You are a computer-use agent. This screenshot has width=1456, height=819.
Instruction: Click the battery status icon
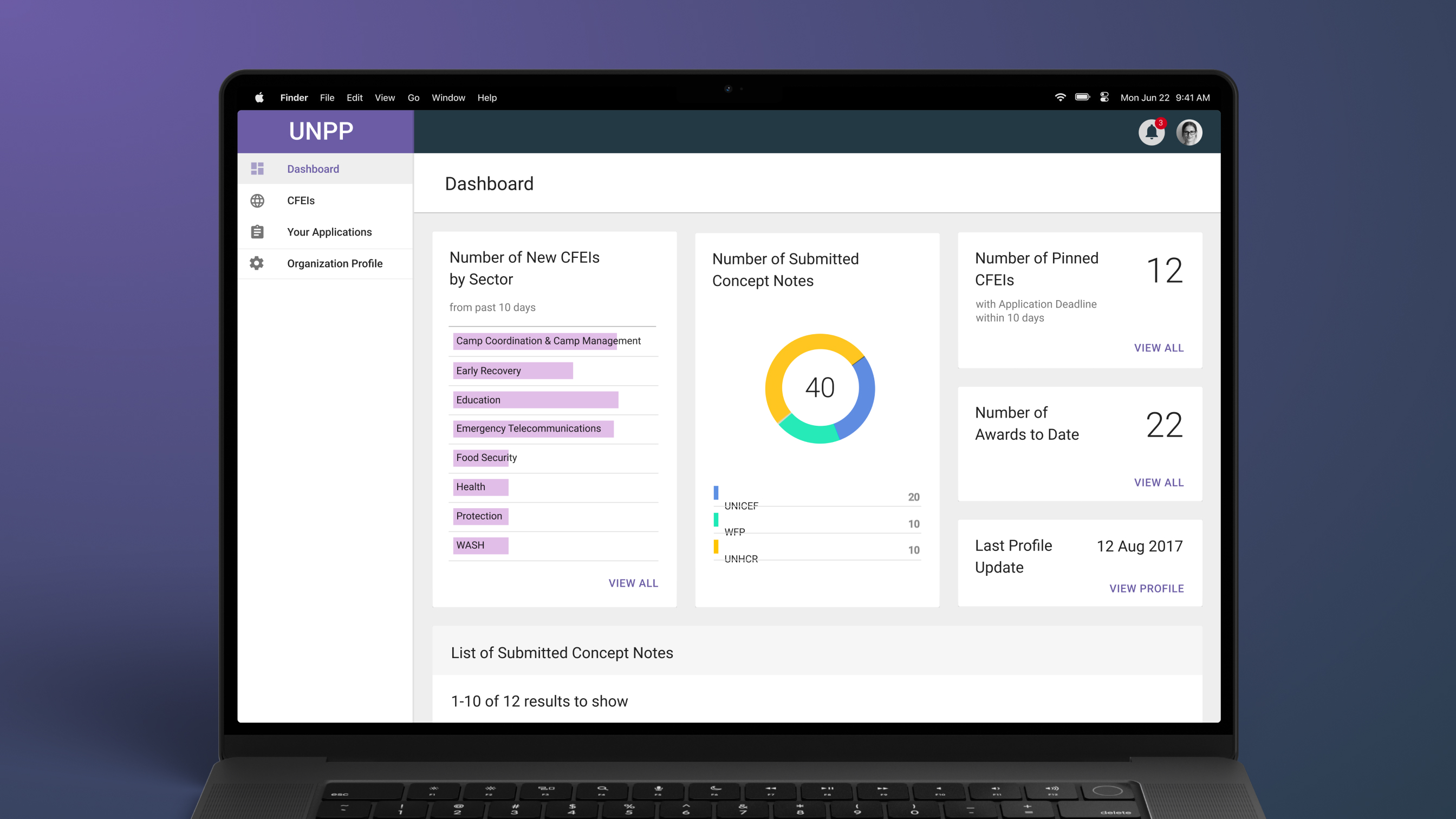tap(1082, 97)
